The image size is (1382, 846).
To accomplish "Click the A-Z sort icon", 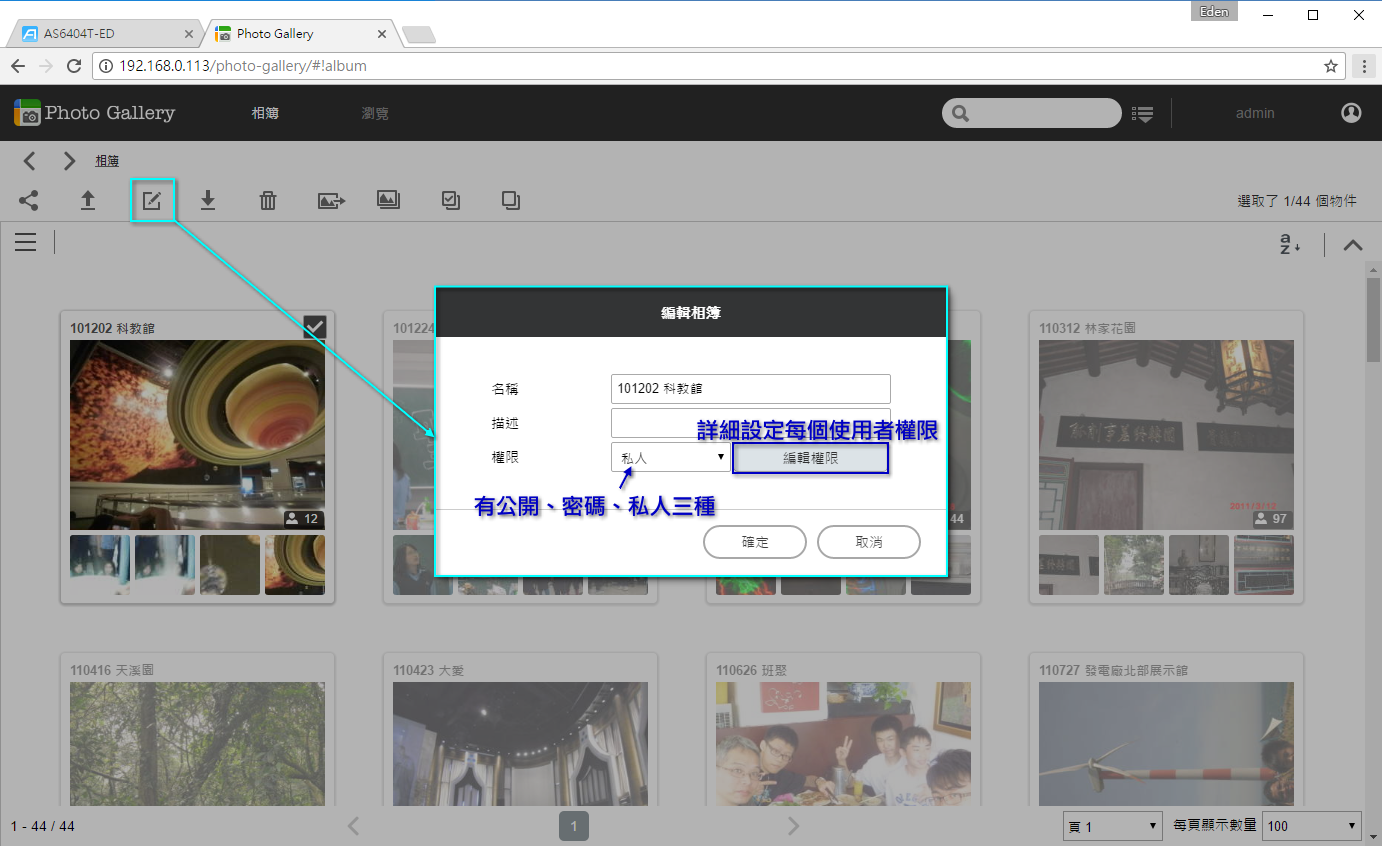I will click(x=1290, y=243).
